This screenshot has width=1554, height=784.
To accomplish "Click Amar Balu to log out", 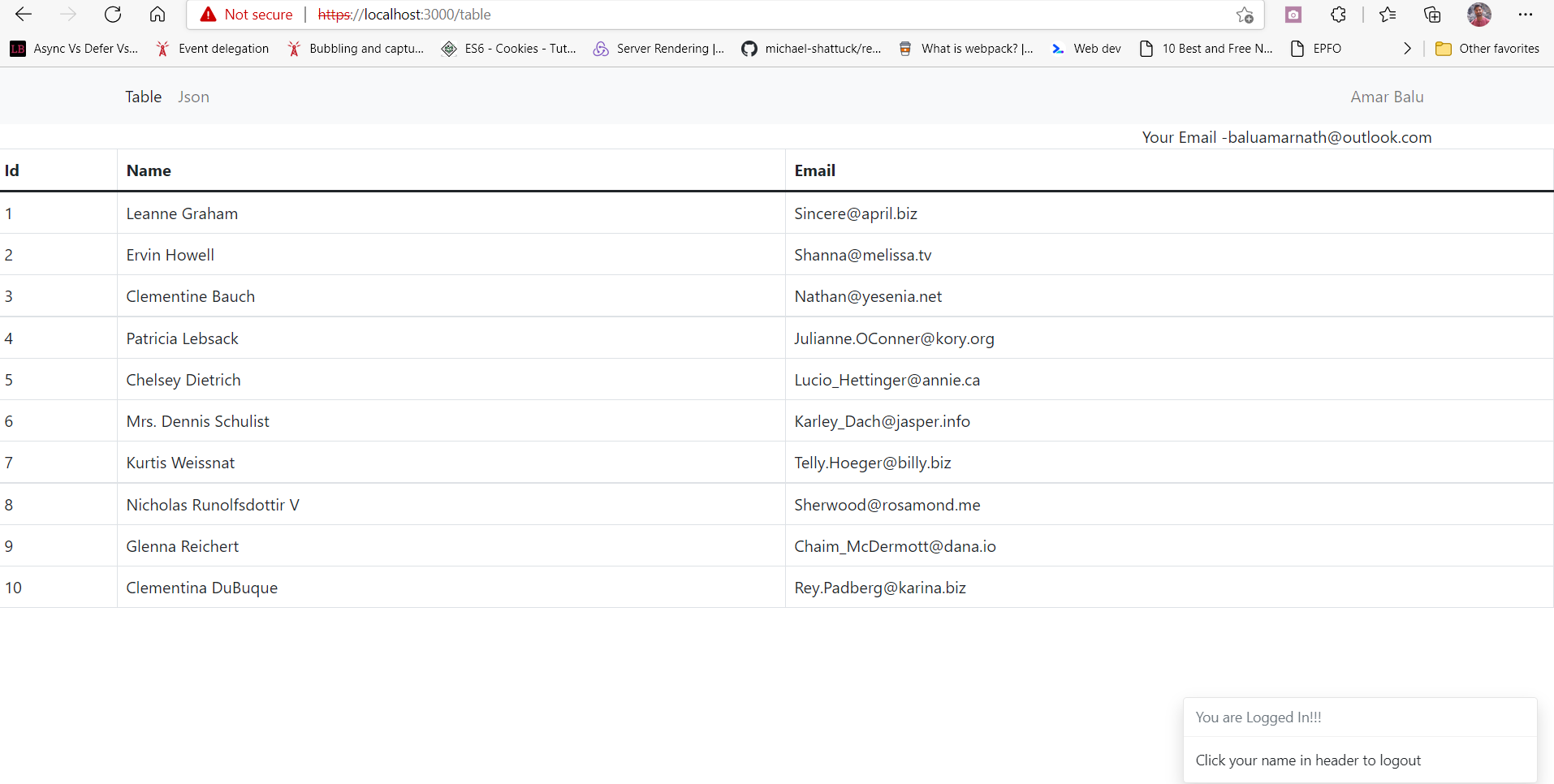I will (x=1386, y=97).
